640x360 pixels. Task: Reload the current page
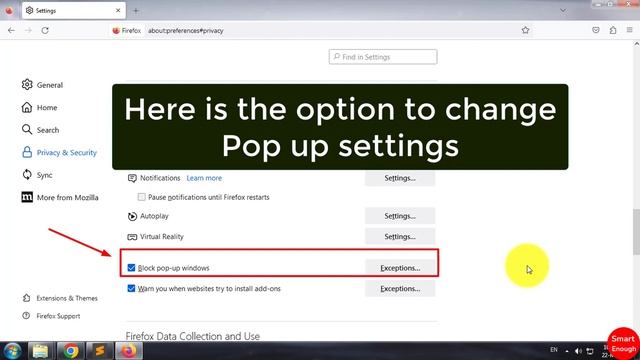(45, 31)
